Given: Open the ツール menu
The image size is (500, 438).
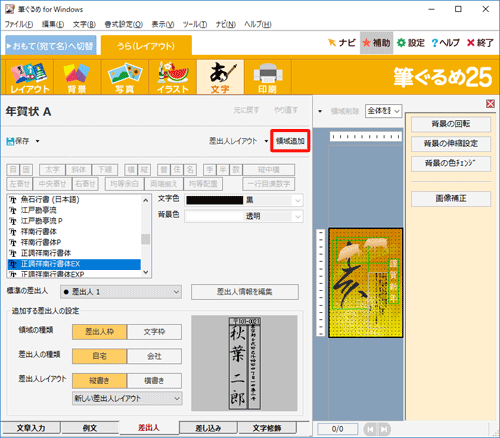Looking at the screenshot, I should [x=195, y=24].
